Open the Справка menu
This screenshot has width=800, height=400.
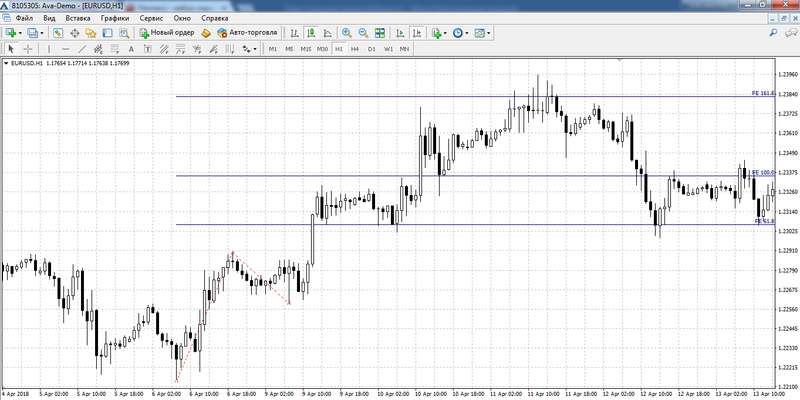tap(215, 18)
